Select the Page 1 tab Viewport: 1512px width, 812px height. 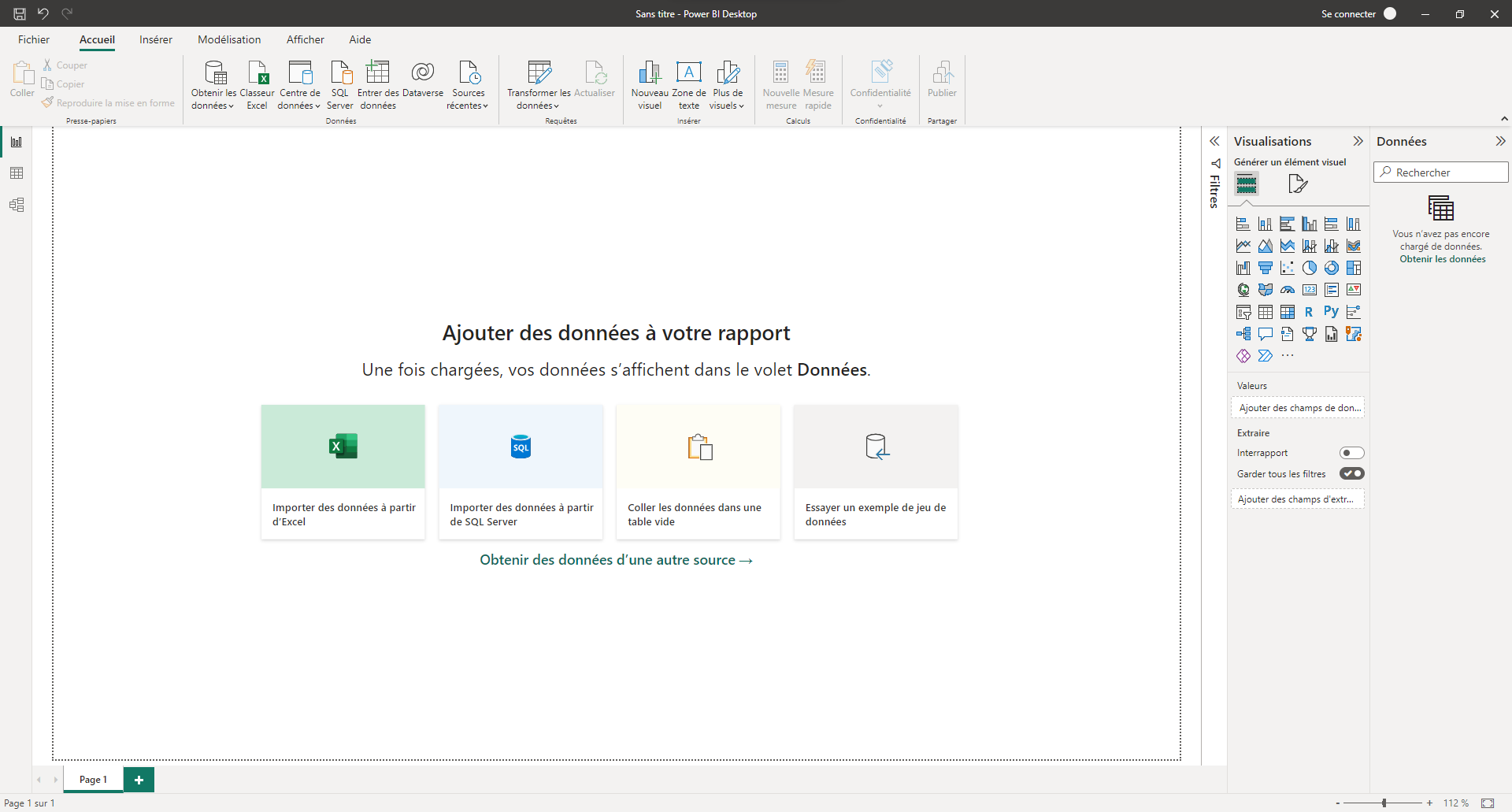(93, 780)
